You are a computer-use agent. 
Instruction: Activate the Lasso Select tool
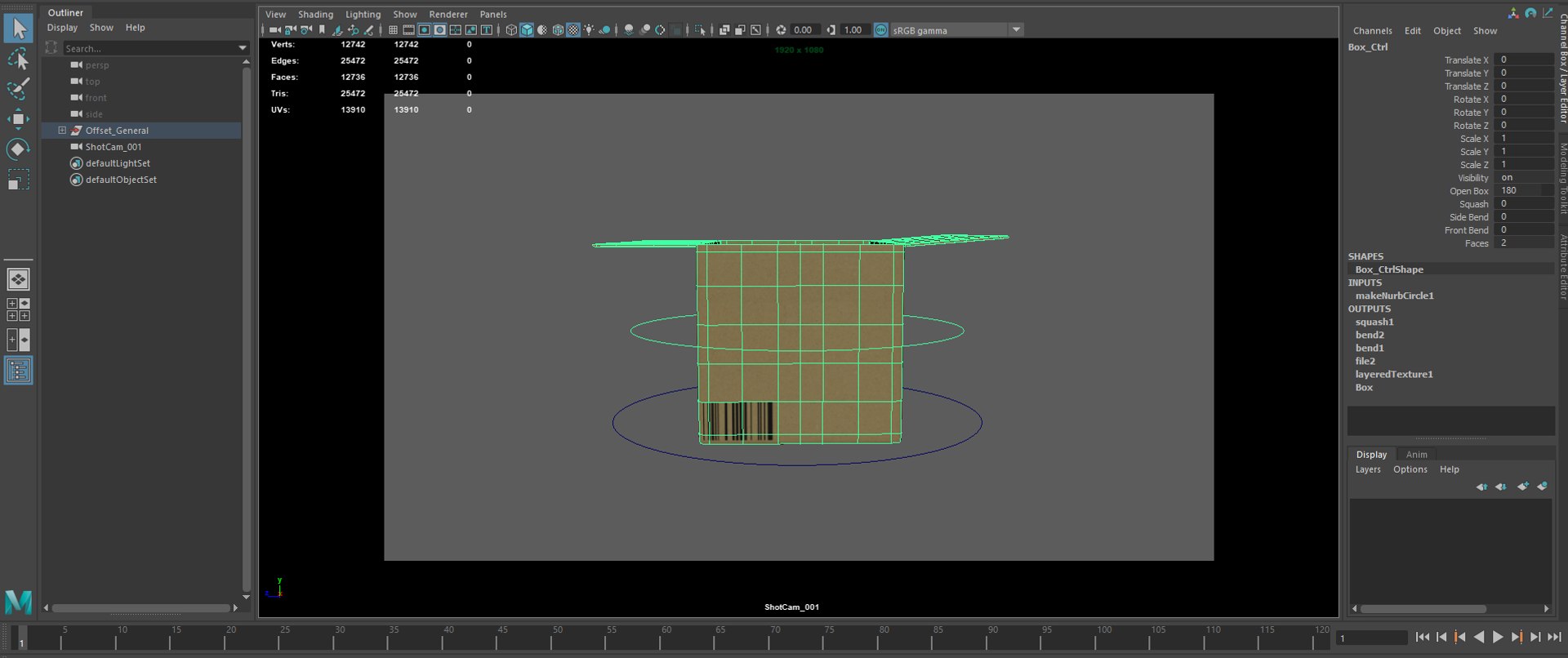[x=18, y=59]
